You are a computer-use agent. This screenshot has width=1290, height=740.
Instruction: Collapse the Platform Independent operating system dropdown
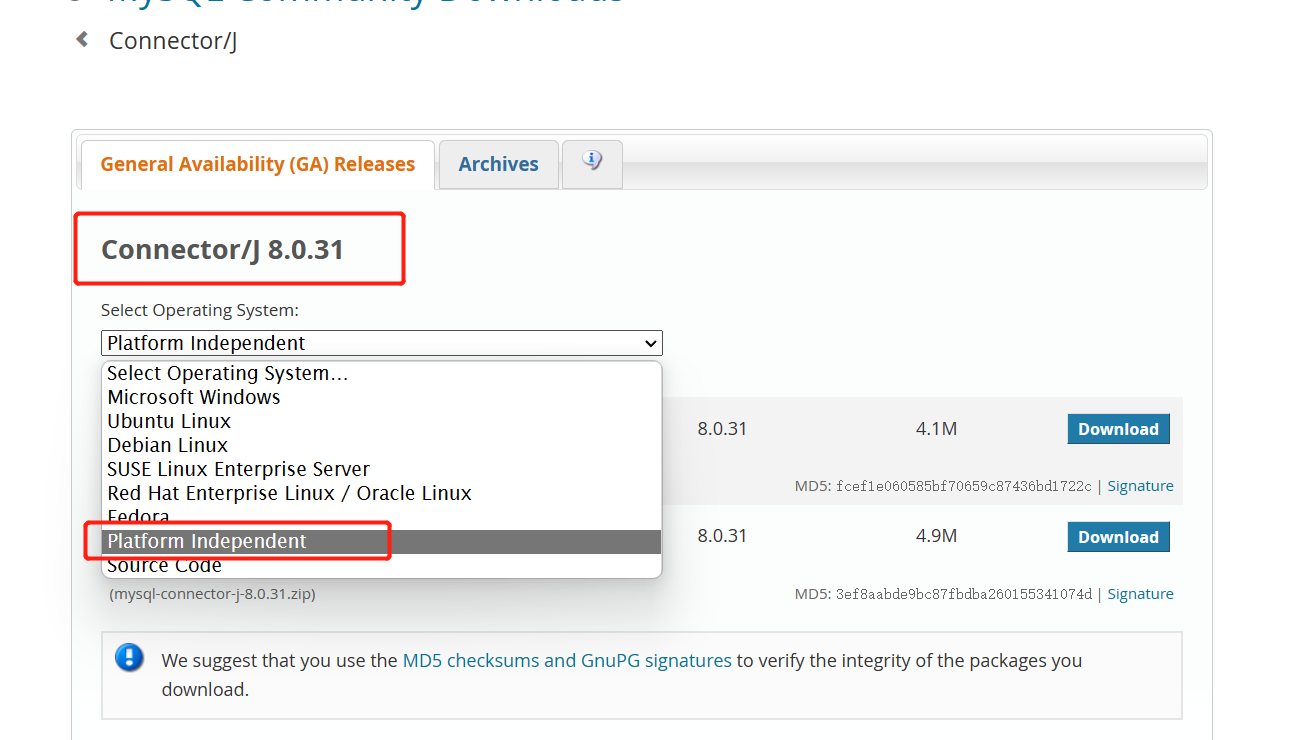(x=382, y=343)
